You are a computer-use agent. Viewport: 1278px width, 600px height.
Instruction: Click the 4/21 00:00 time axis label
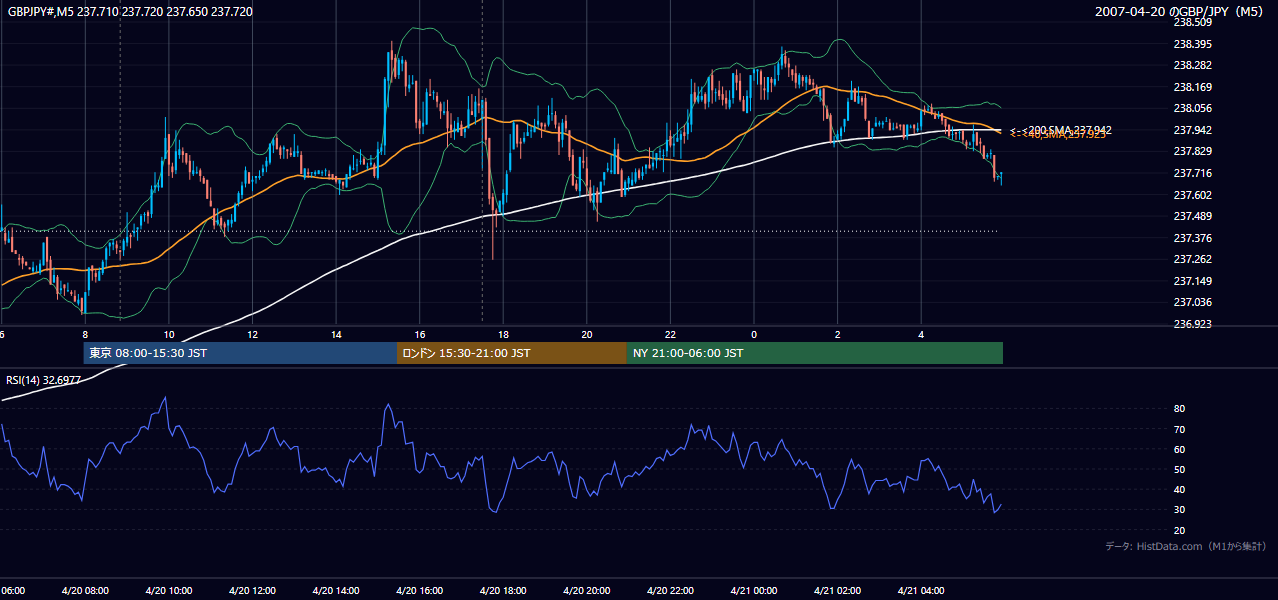point(754,591)
